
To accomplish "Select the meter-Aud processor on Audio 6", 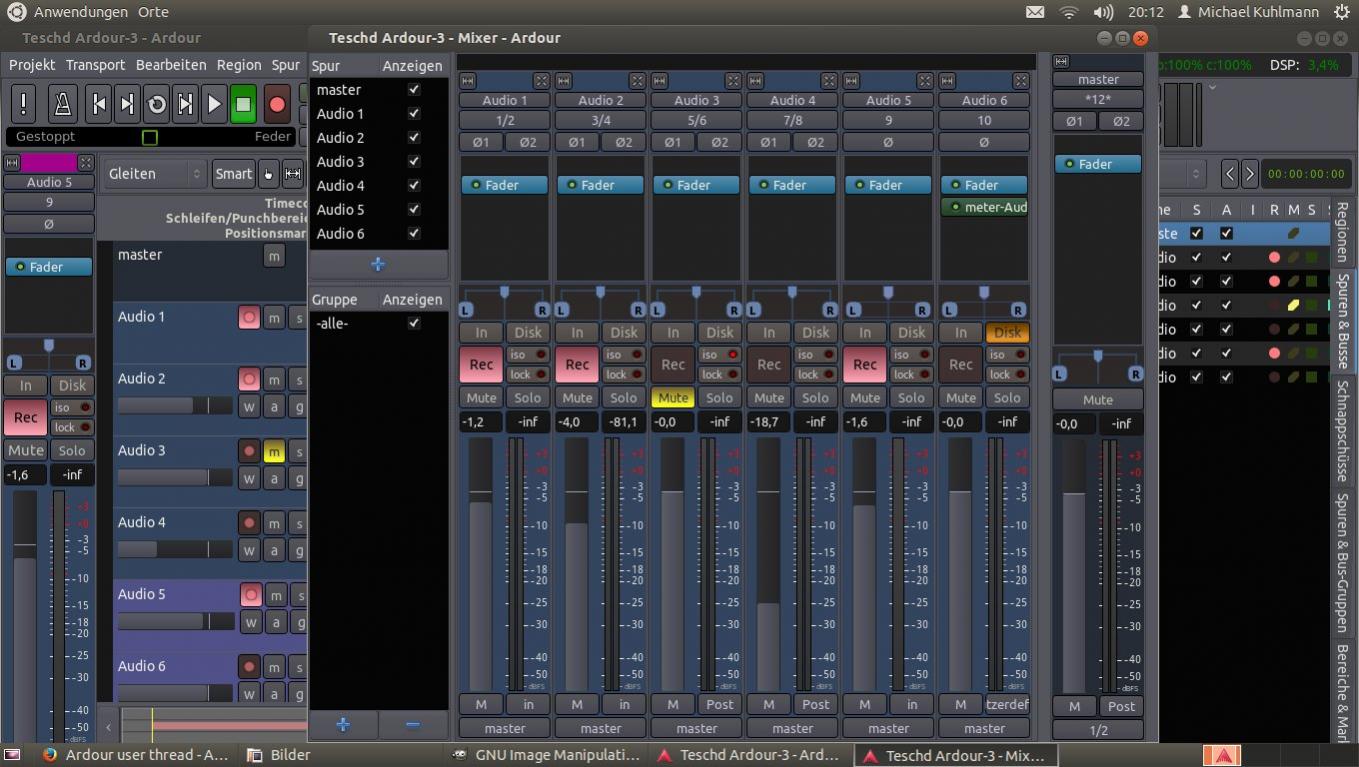I will click(x=985, y=207).
